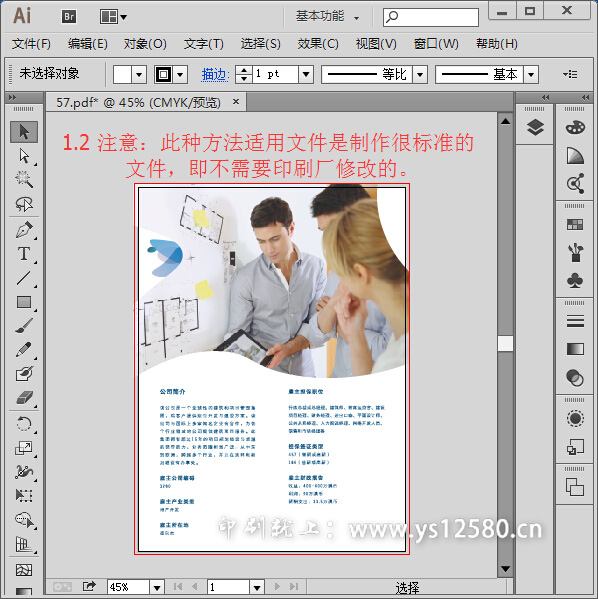Select the Scale tool
598x599 pixels.
pyautogui.click(x=24, y=448)
